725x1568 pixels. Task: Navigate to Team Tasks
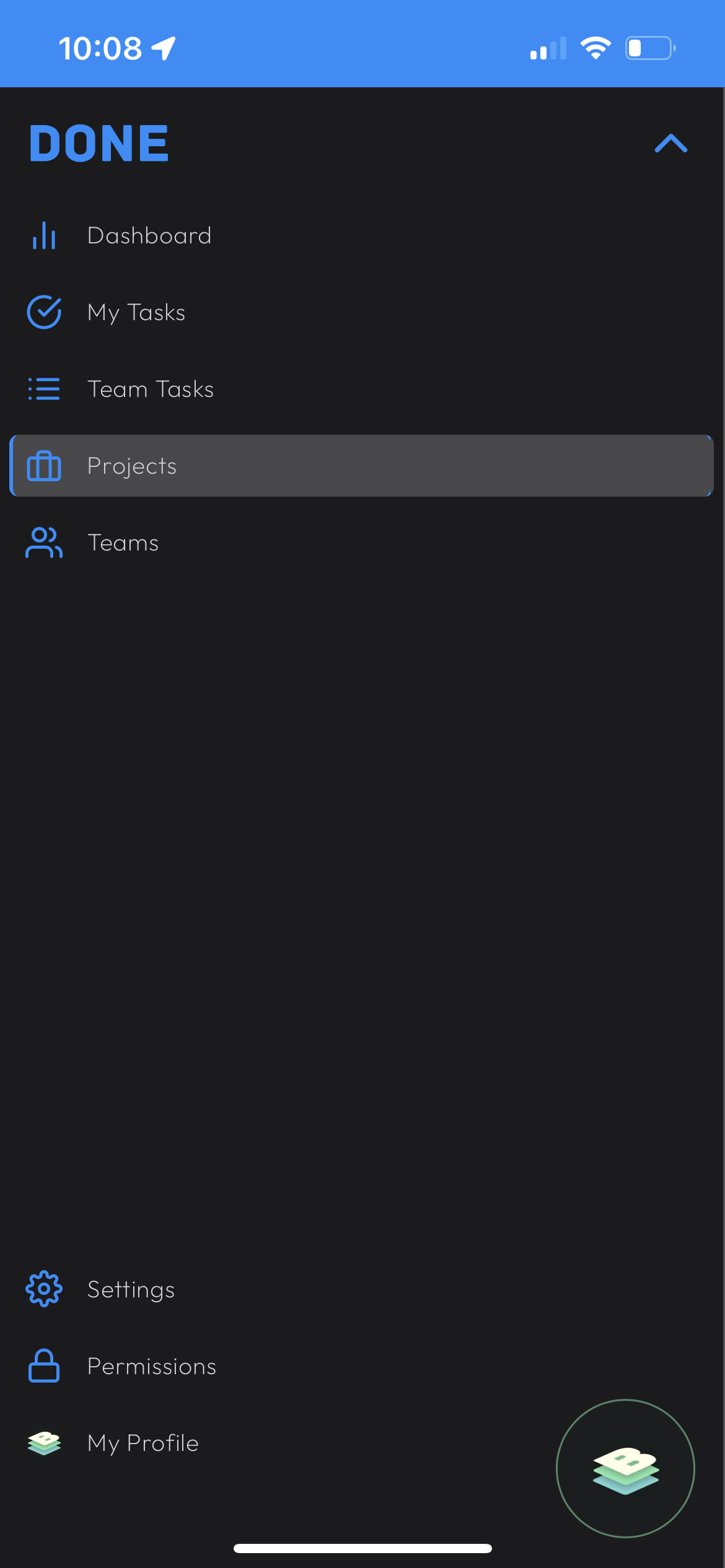pos(151,389)
